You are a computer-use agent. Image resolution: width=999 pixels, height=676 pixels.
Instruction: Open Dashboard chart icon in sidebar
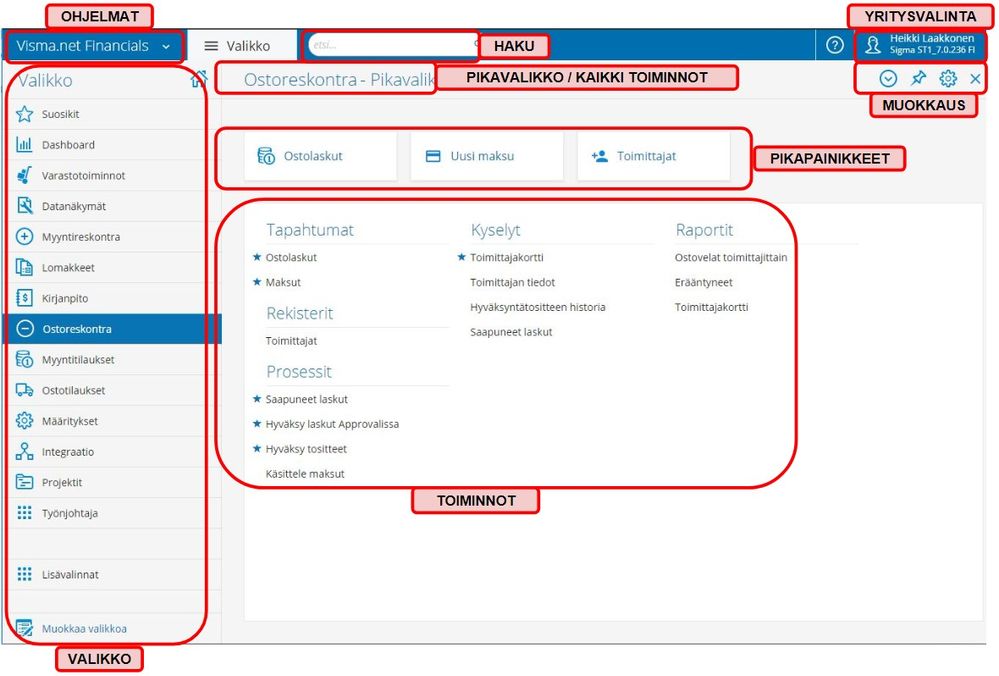click(x=24, y=145)
